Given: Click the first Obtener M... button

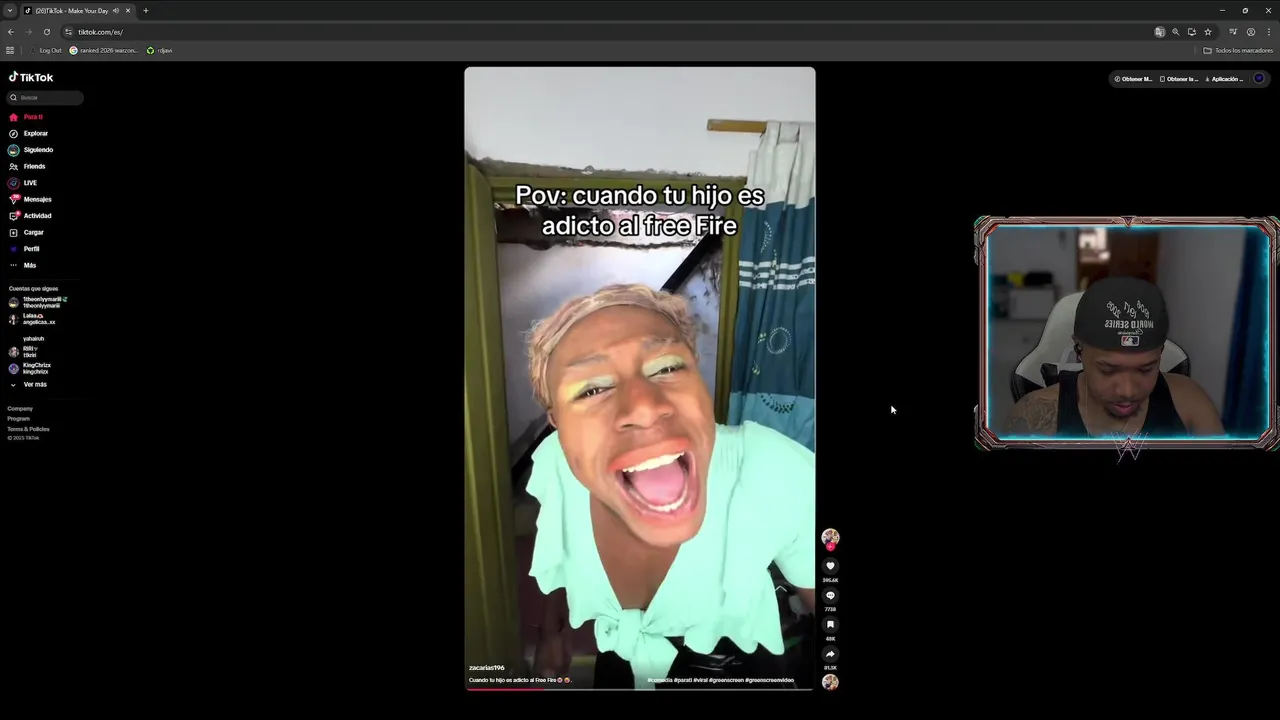Looking at the screenshot, I should [x=1133, y=79].
